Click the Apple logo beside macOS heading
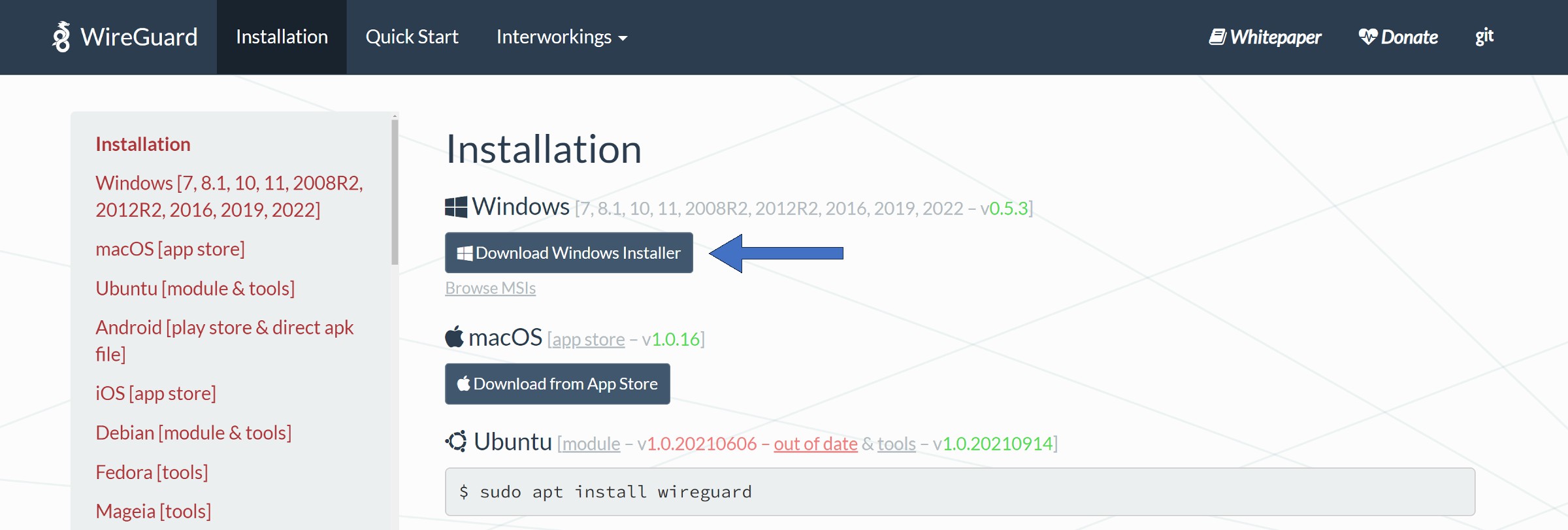This screenshot has height=530, width=1568. tap(454, 337)
